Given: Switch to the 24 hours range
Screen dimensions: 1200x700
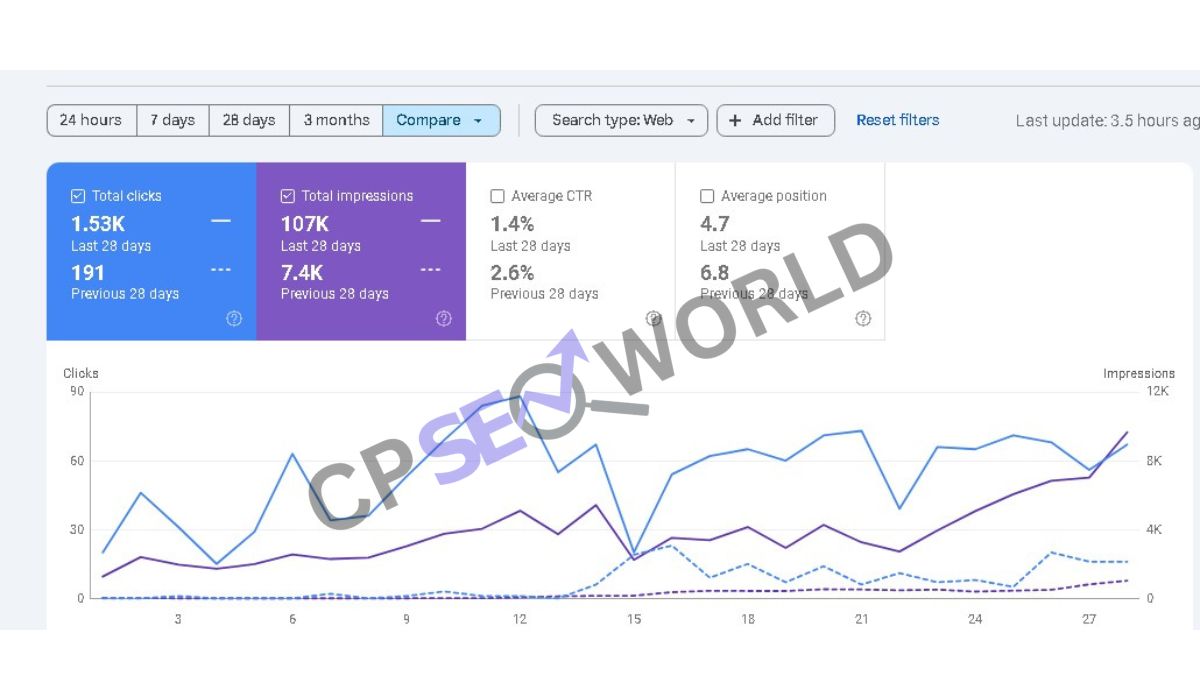Looking at the screenshot, I should click(91, 120).
